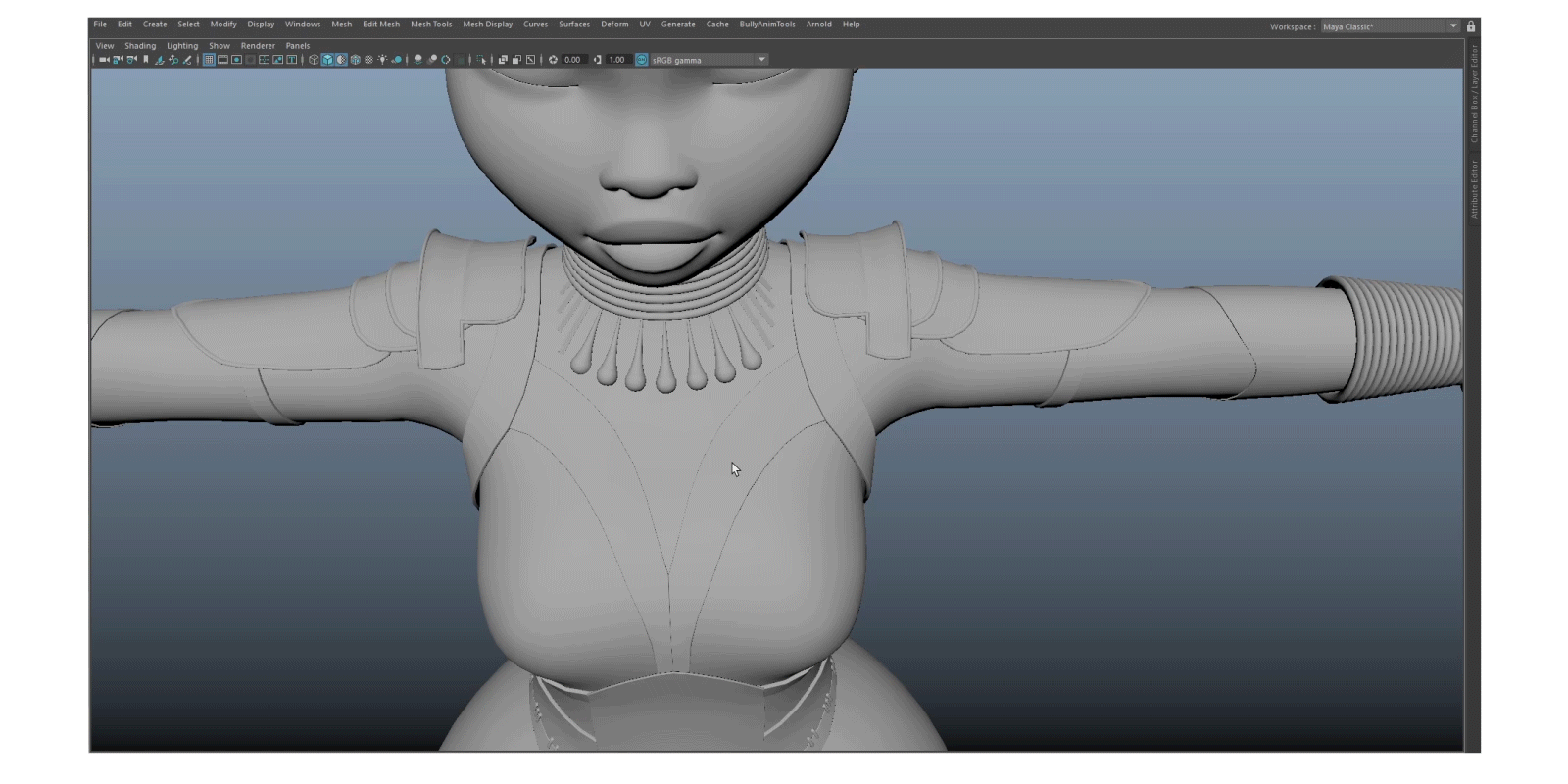1568x784 pixels.
Task: Click the Bookmarks icon
Action: point(145,60)
